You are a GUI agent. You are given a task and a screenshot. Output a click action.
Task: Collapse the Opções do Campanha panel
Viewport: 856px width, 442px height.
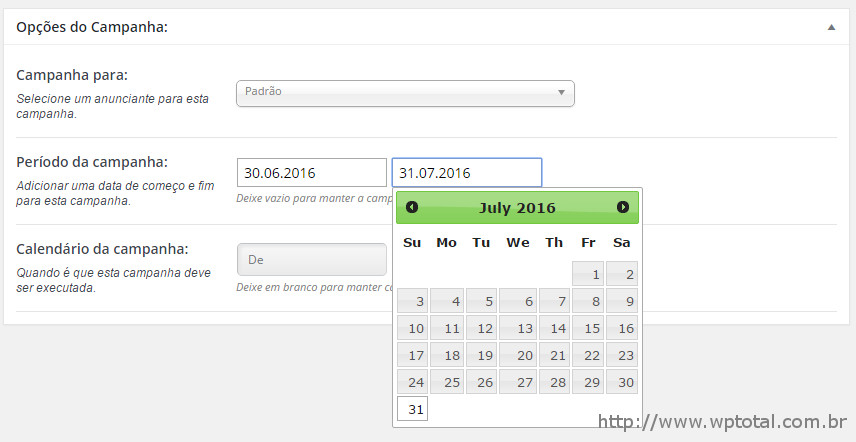pos(831,27)
